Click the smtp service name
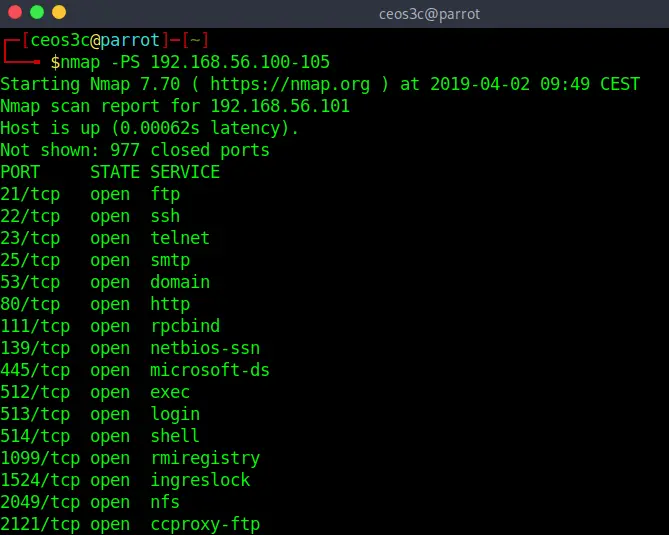 pyautogui.click(x=170, y=261)
